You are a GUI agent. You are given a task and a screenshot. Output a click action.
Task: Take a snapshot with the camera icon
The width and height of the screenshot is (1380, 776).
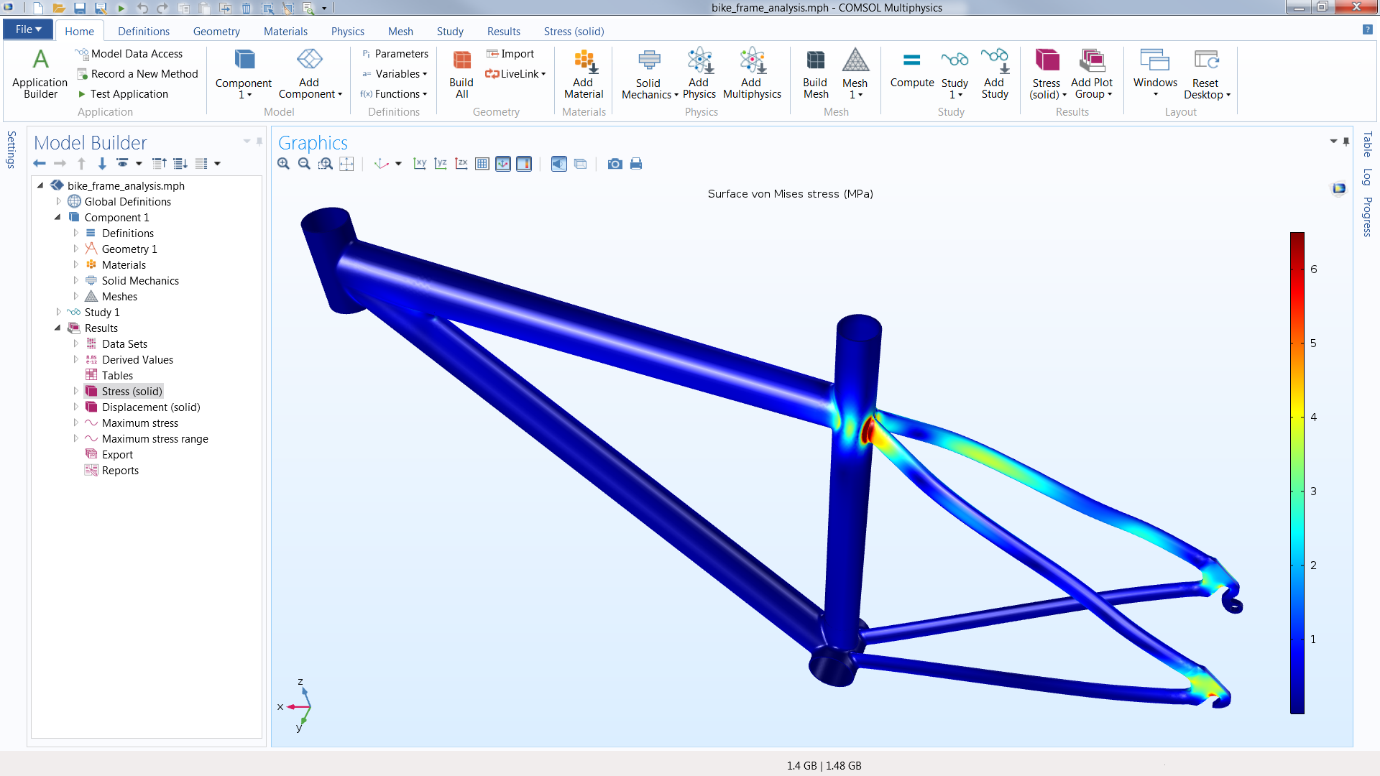pos(615,164)
